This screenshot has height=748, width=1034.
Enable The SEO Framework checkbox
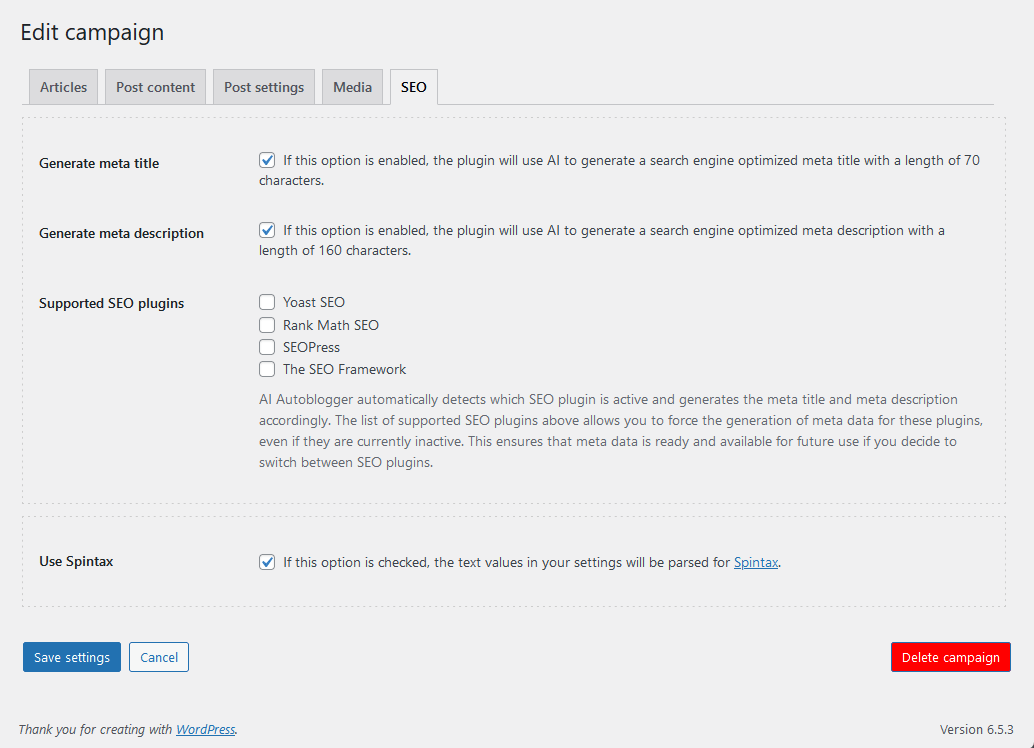coord(267,369)
